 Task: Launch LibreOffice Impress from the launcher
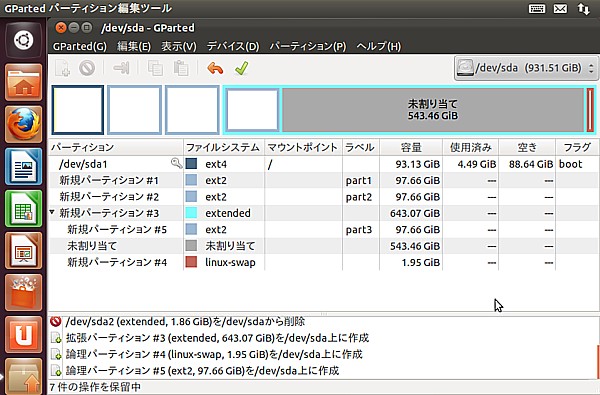tap(24, 251)
